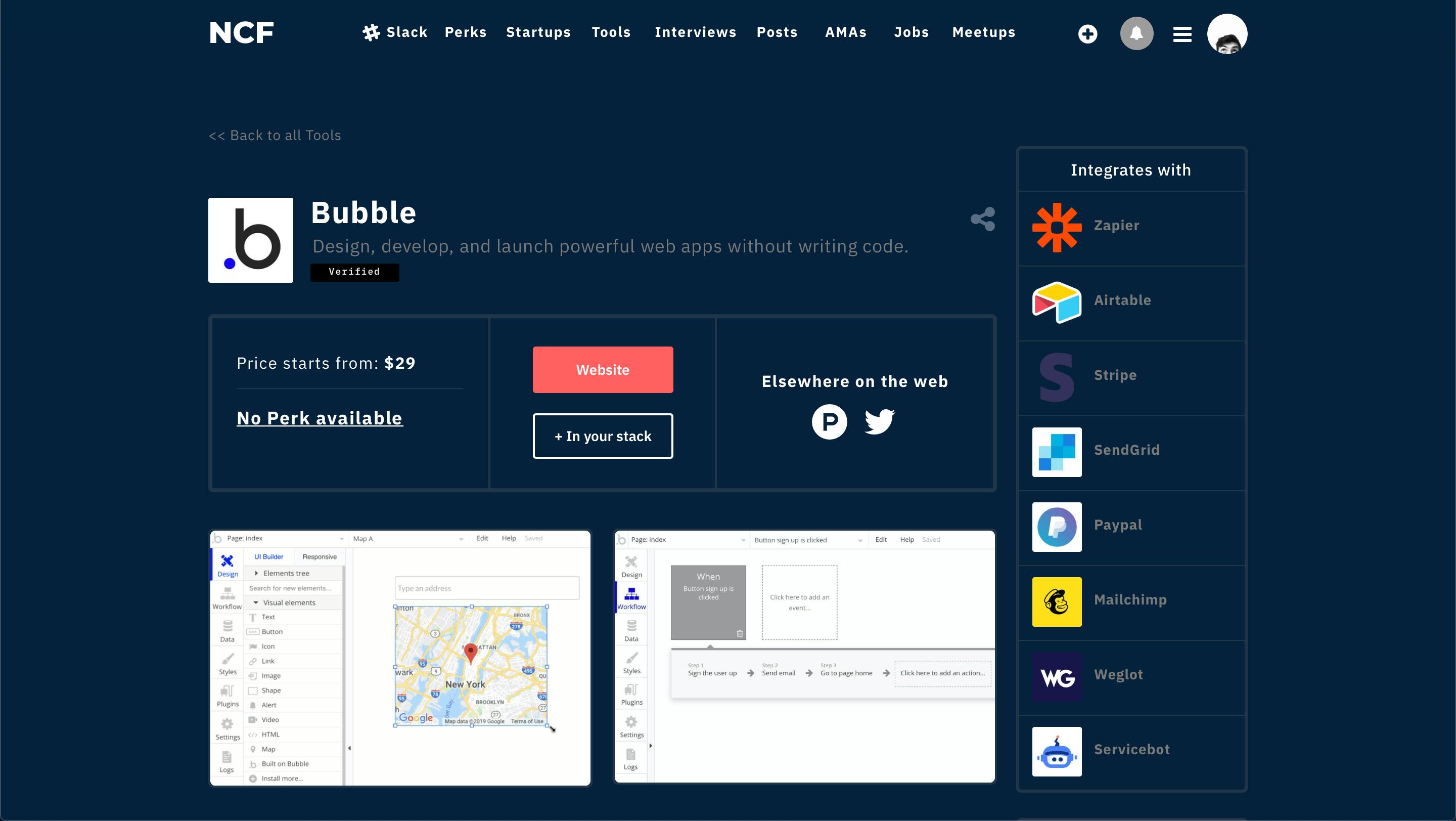Visit the Bubble Website button
The image size is (1456, 821).
click(603, 370)
